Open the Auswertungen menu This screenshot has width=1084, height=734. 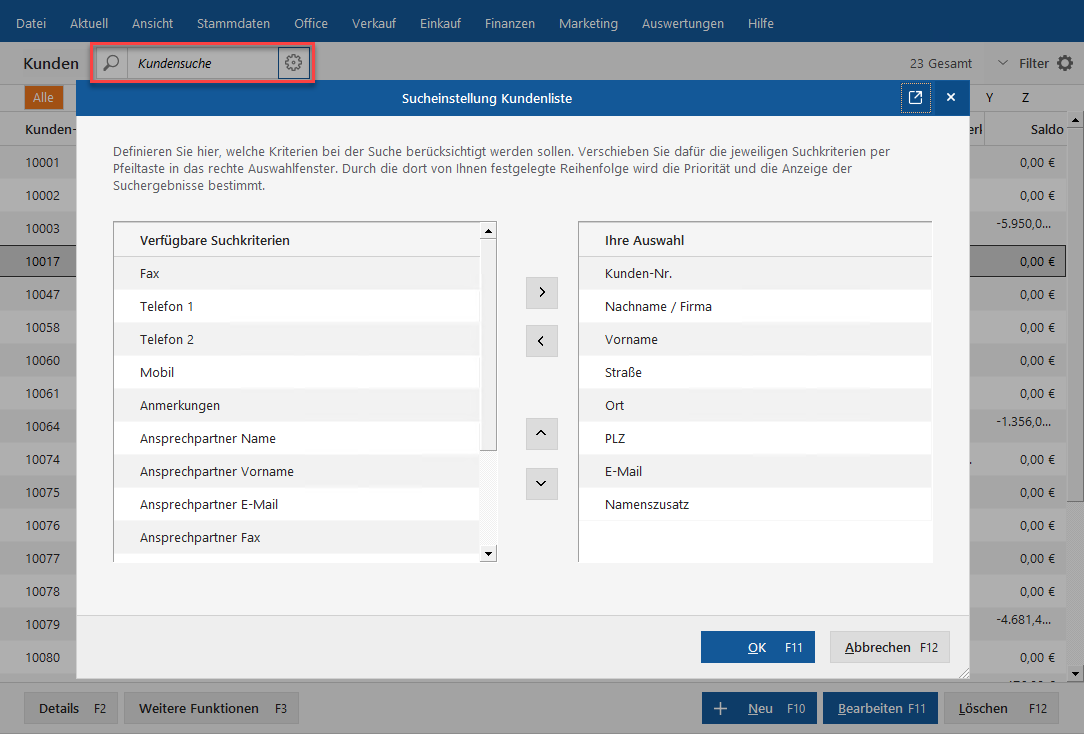pyautogui.click(x=682, y=23)
